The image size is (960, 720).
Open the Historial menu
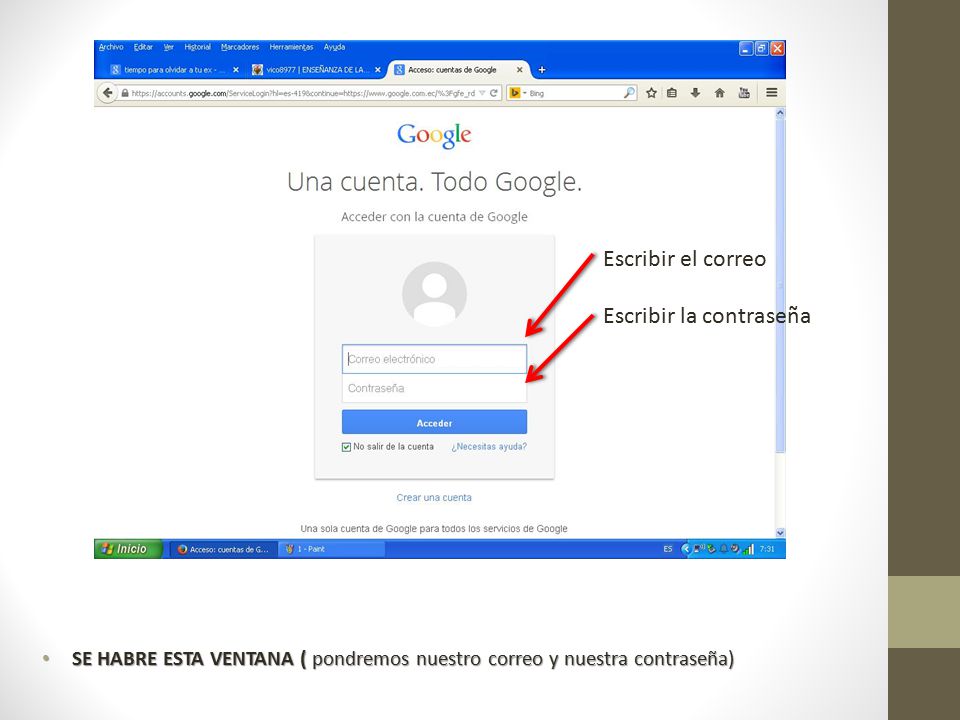[197, 47]
